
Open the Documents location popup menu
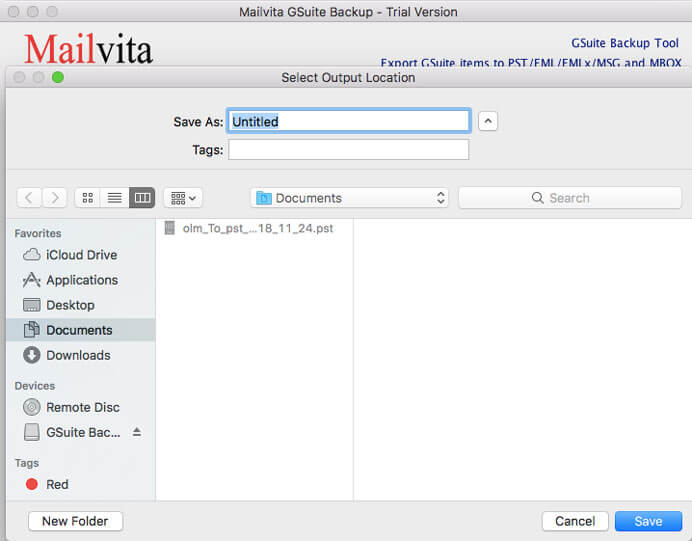click(350, 198)
